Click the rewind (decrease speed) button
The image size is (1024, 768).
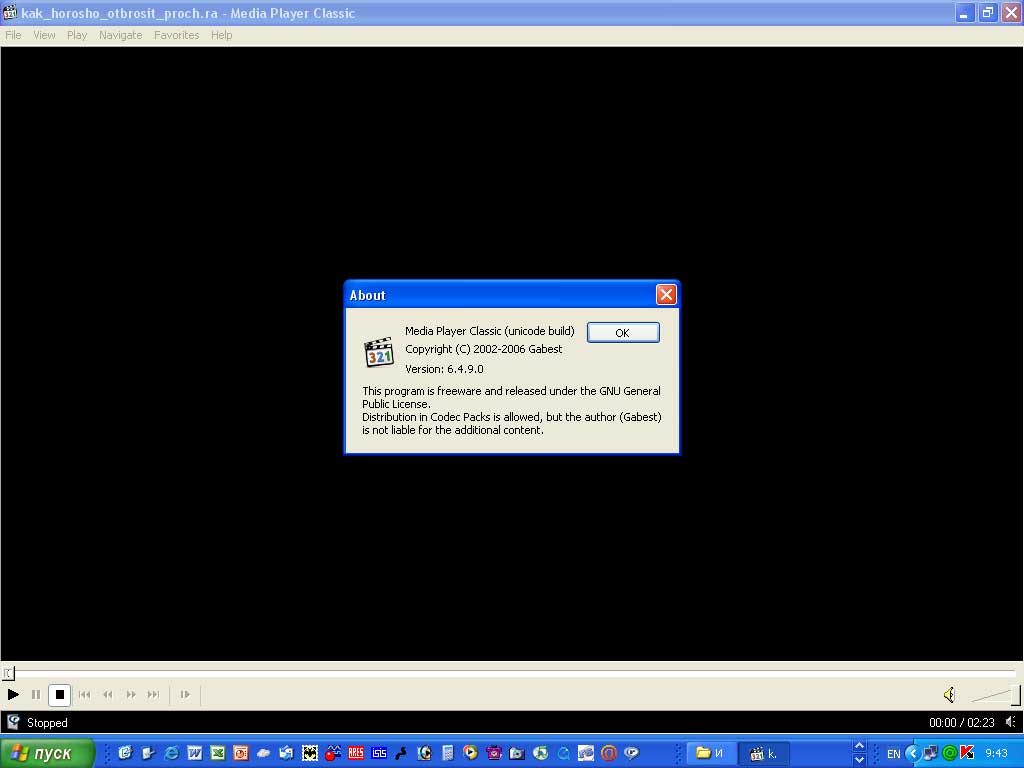coord(108,694)
